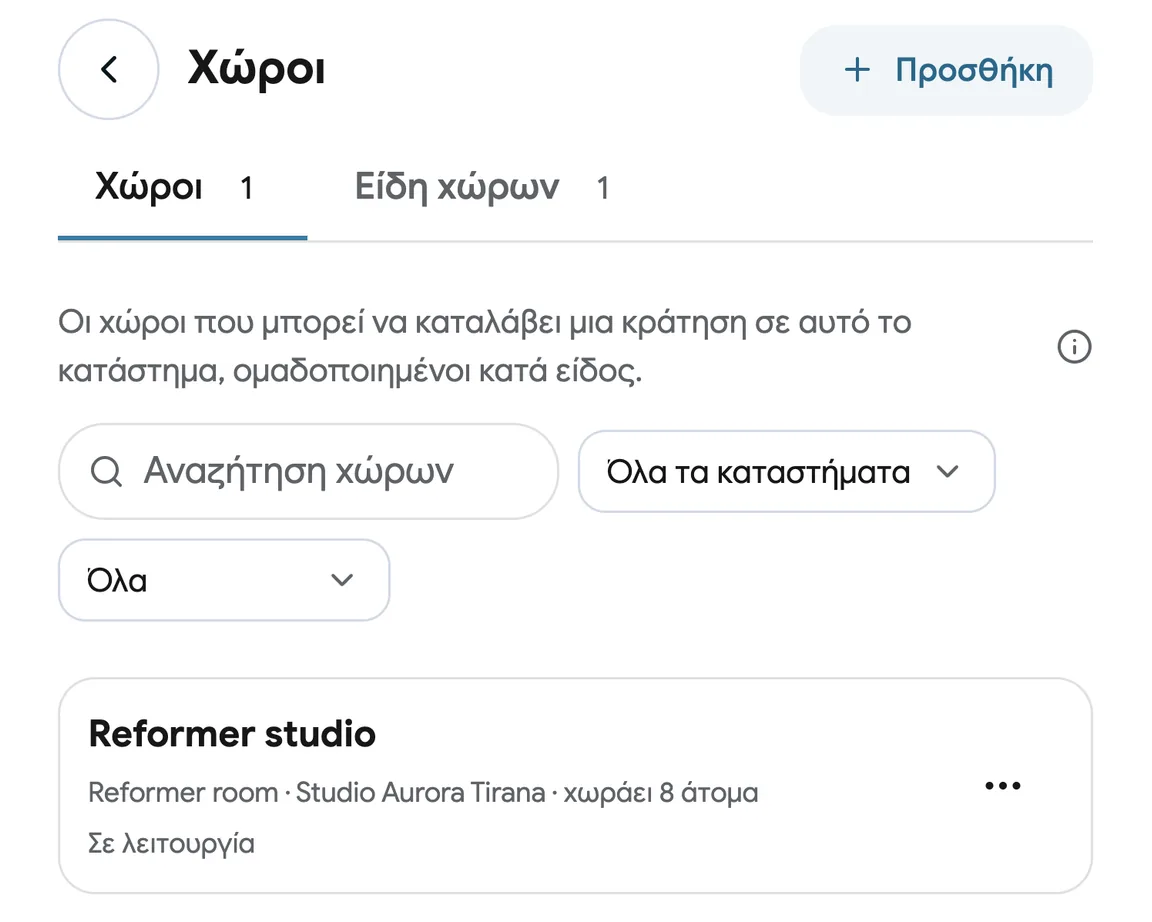Select the Reformer studio card title
This screenshot has width=1152, height=922.
(x=232, y=734)
